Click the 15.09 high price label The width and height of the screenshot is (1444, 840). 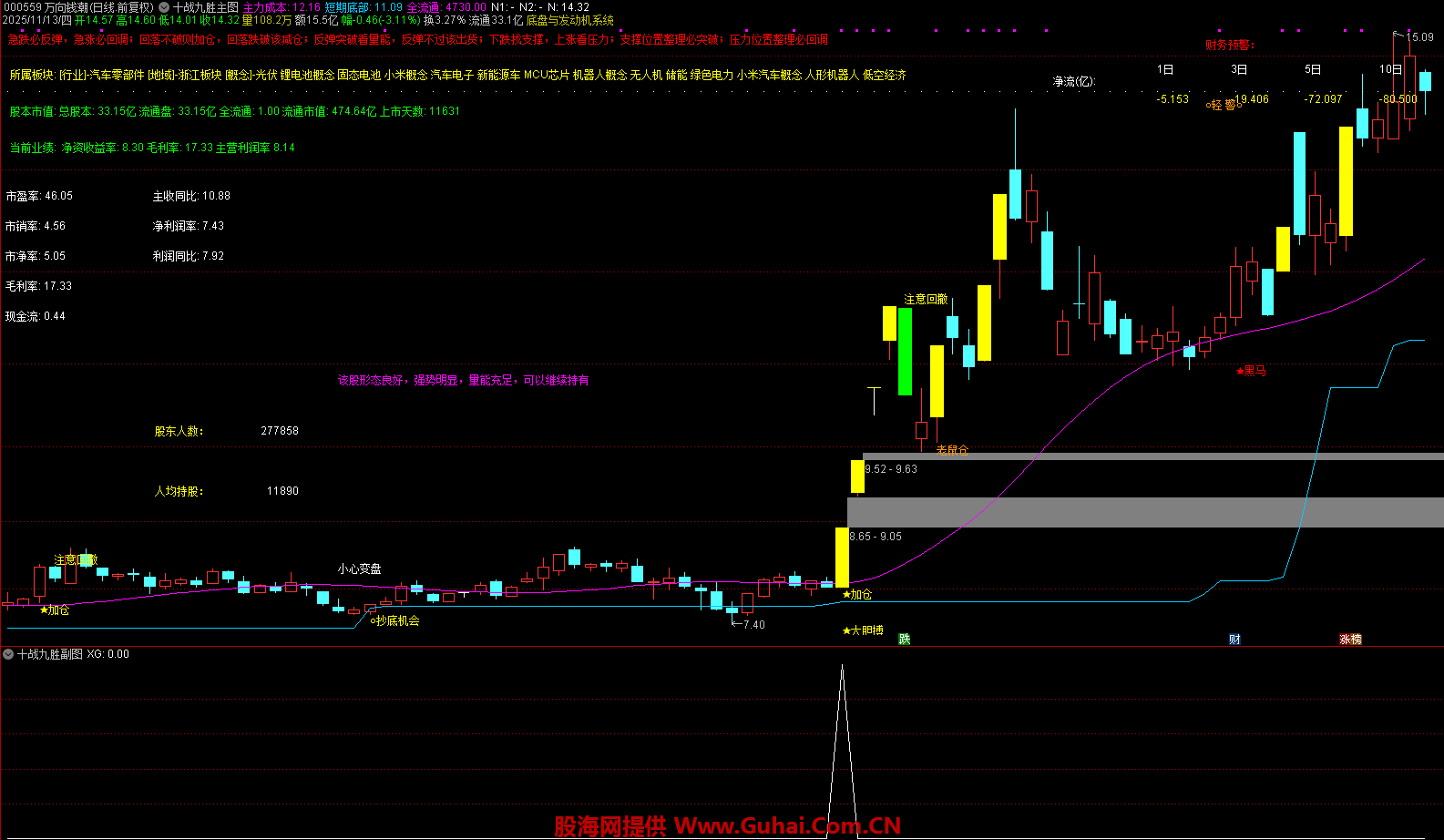(1419, 37)
